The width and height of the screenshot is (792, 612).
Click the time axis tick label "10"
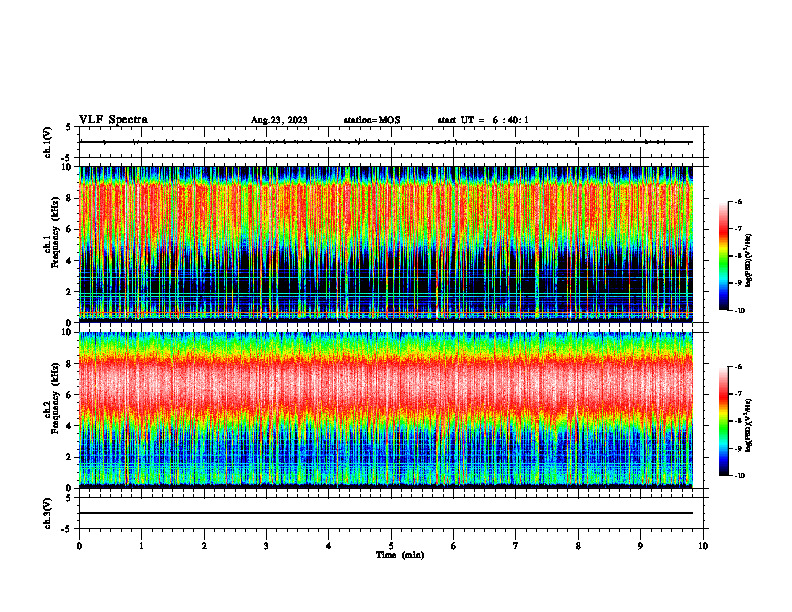click(x=703, y=546)
